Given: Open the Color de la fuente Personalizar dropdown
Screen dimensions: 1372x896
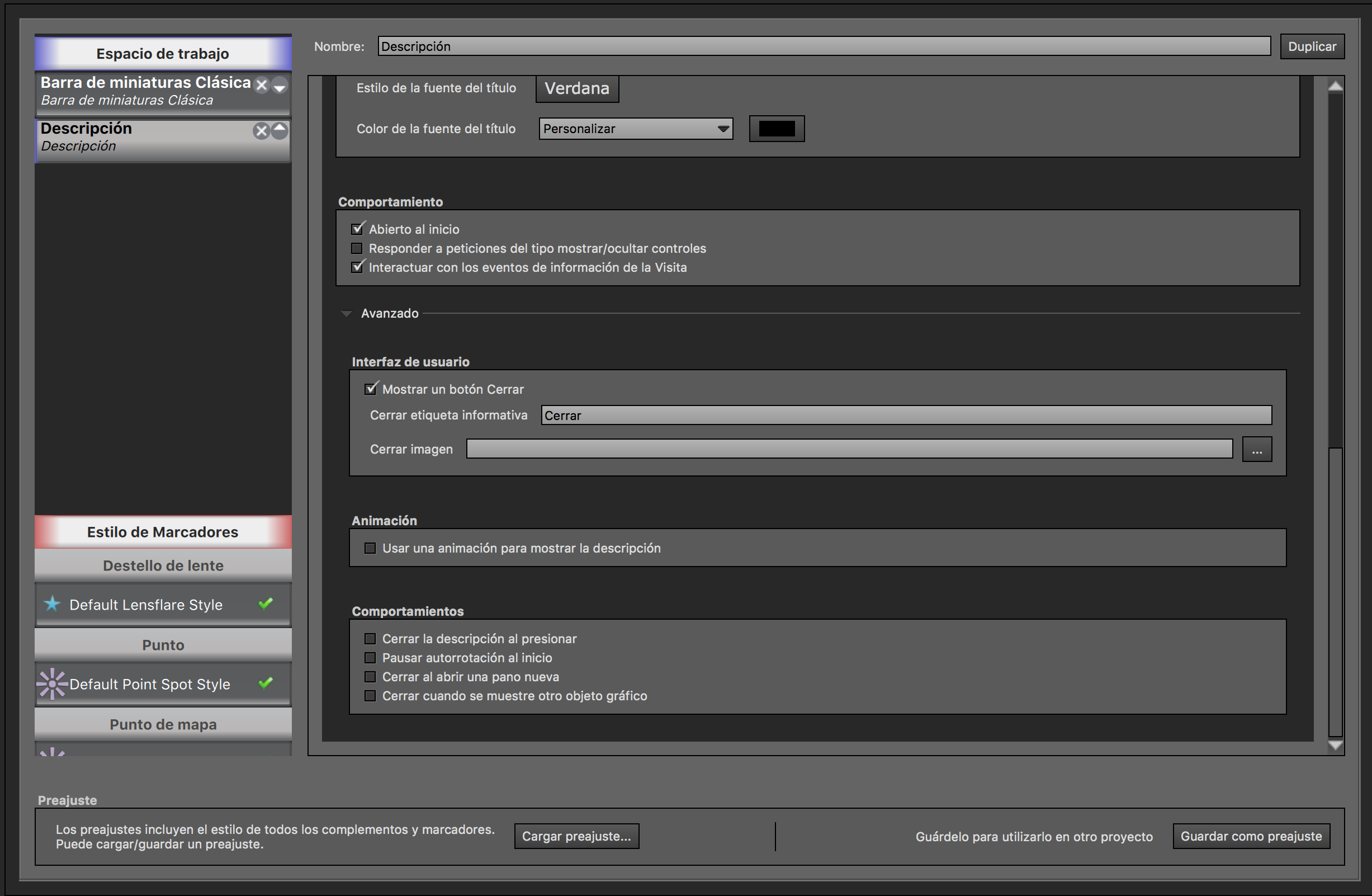Looking at the screenshot, I should tap(635, 129).
